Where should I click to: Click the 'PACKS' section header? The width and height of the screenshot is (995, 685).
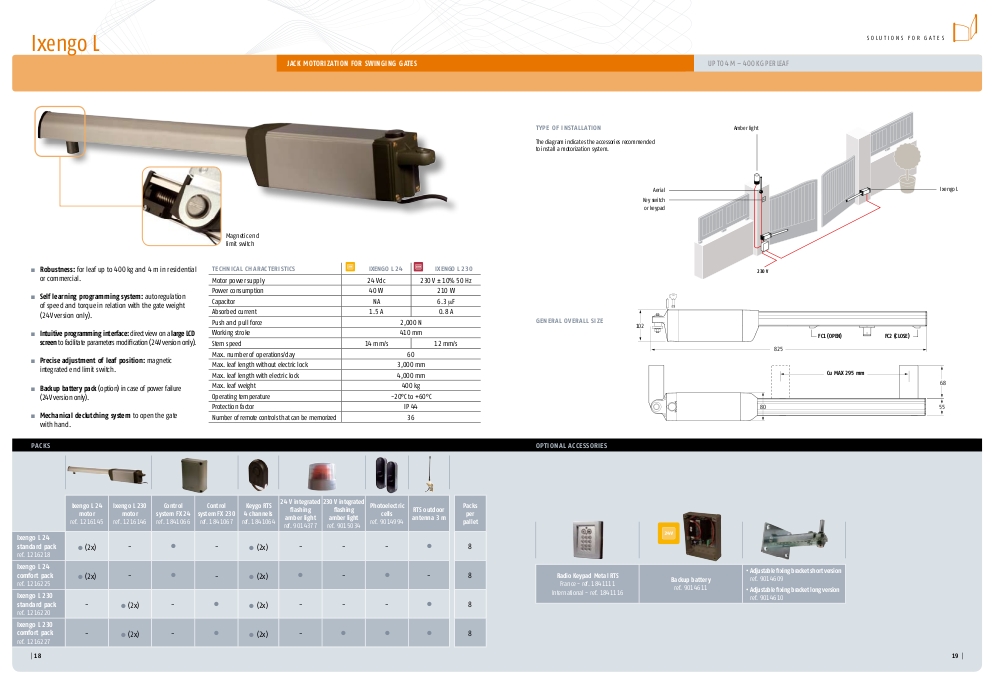(x=41, y=446)
